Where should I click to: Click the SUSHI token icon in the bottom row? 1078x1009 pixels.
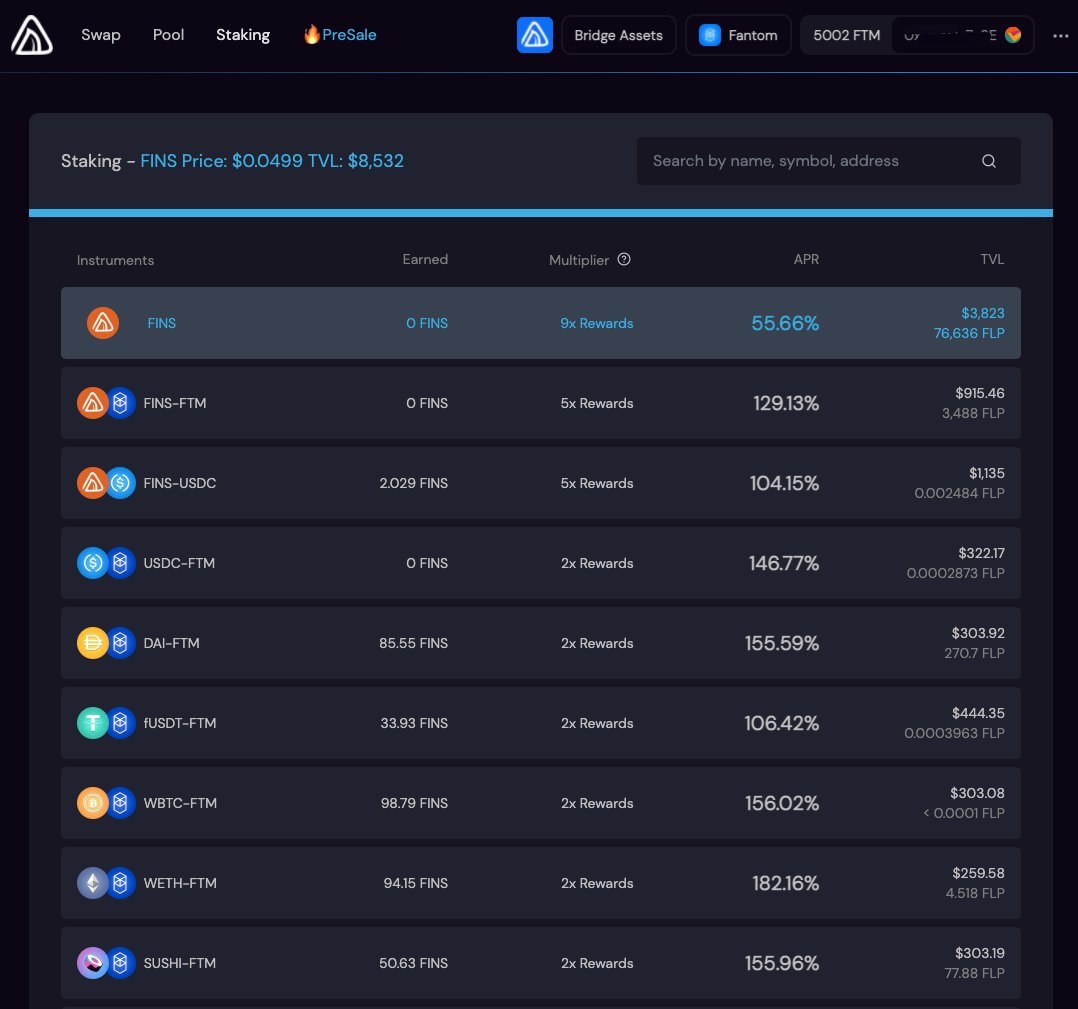(x=92, y=963)
